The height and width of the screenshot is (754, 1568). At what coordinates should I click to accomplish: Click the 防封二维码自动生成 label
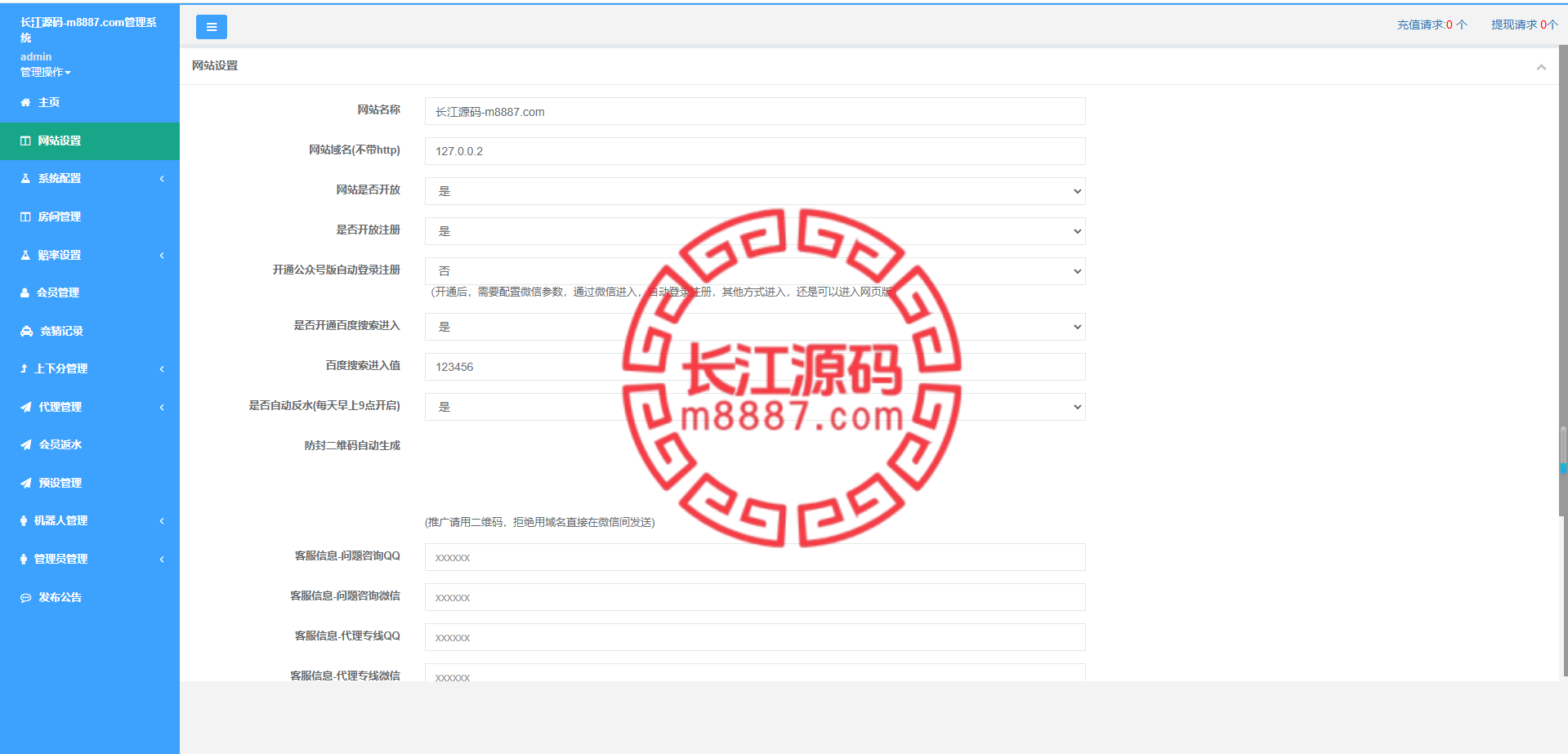pyautogui.click(x=352, y=445)
